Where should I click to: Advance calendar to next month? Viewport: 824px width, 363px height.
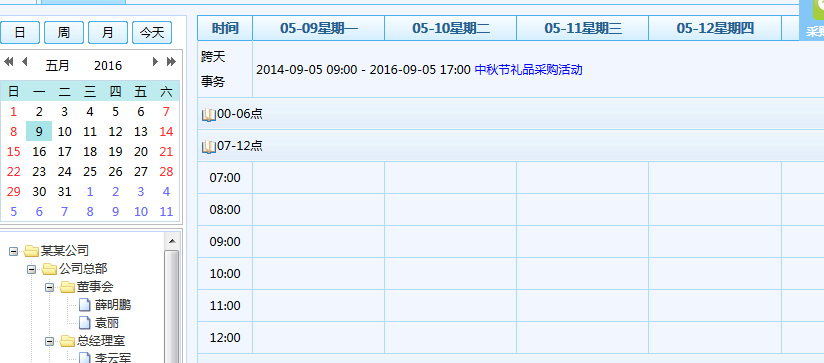point(155,62)
